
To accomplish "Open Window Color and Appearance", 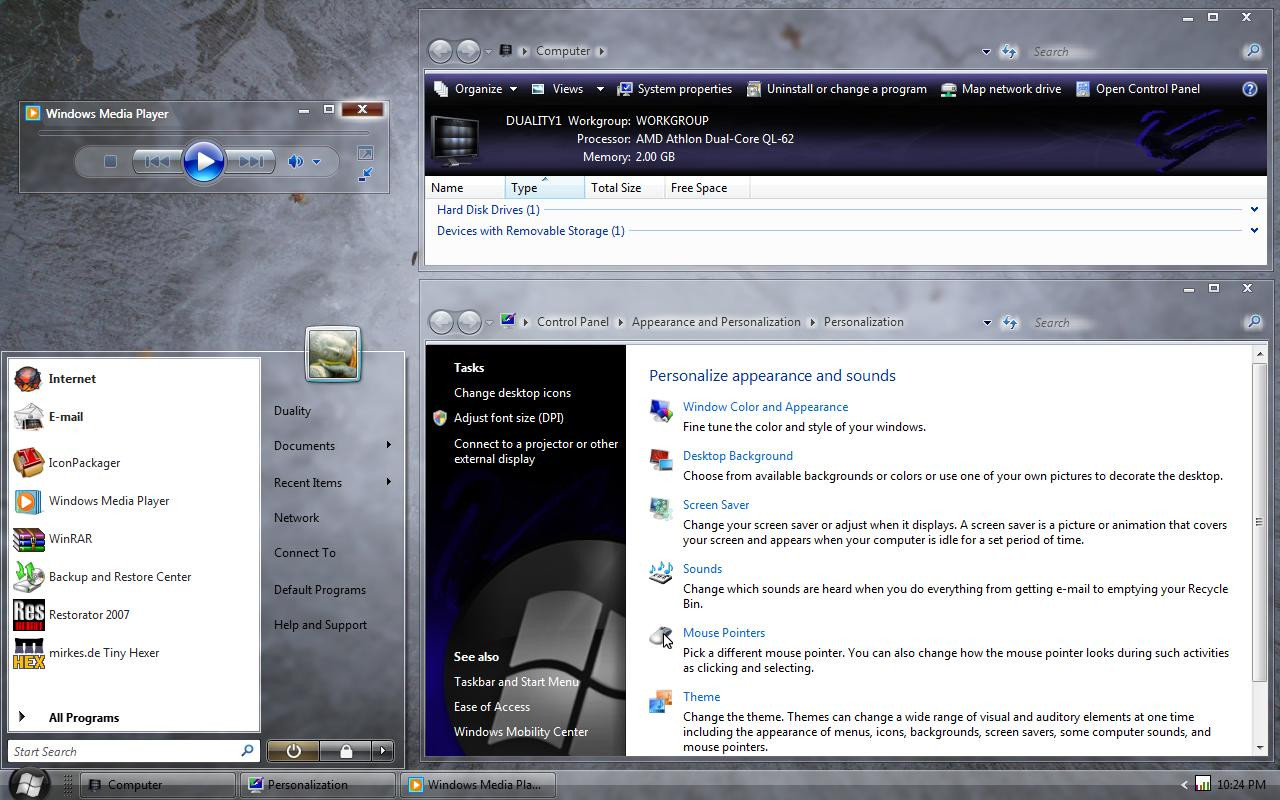I will coord(765,407).
